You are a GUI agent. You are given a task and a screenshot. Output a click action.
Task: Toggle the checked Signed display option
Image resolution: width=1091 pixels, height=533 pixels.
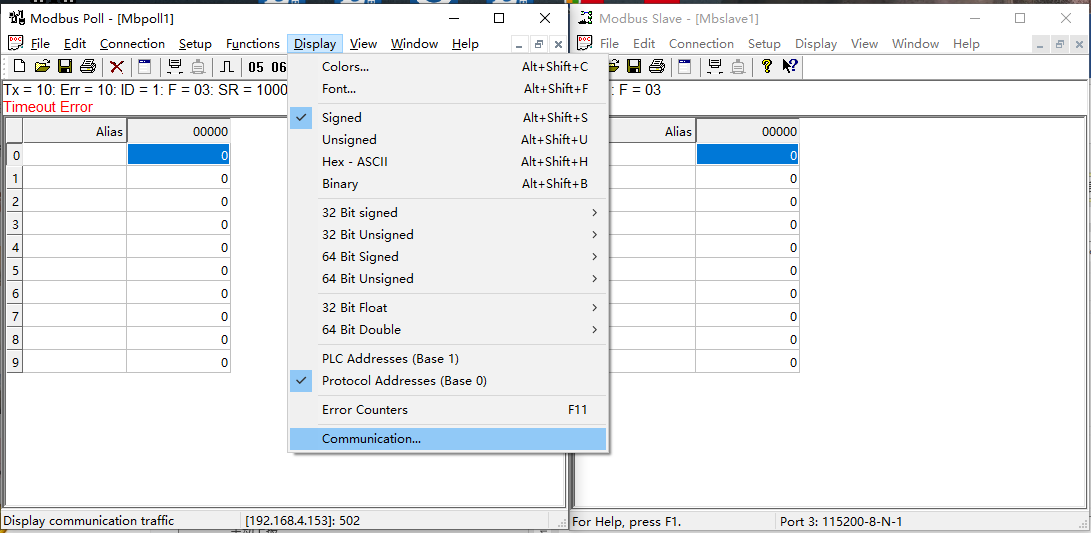pos(342,118)
